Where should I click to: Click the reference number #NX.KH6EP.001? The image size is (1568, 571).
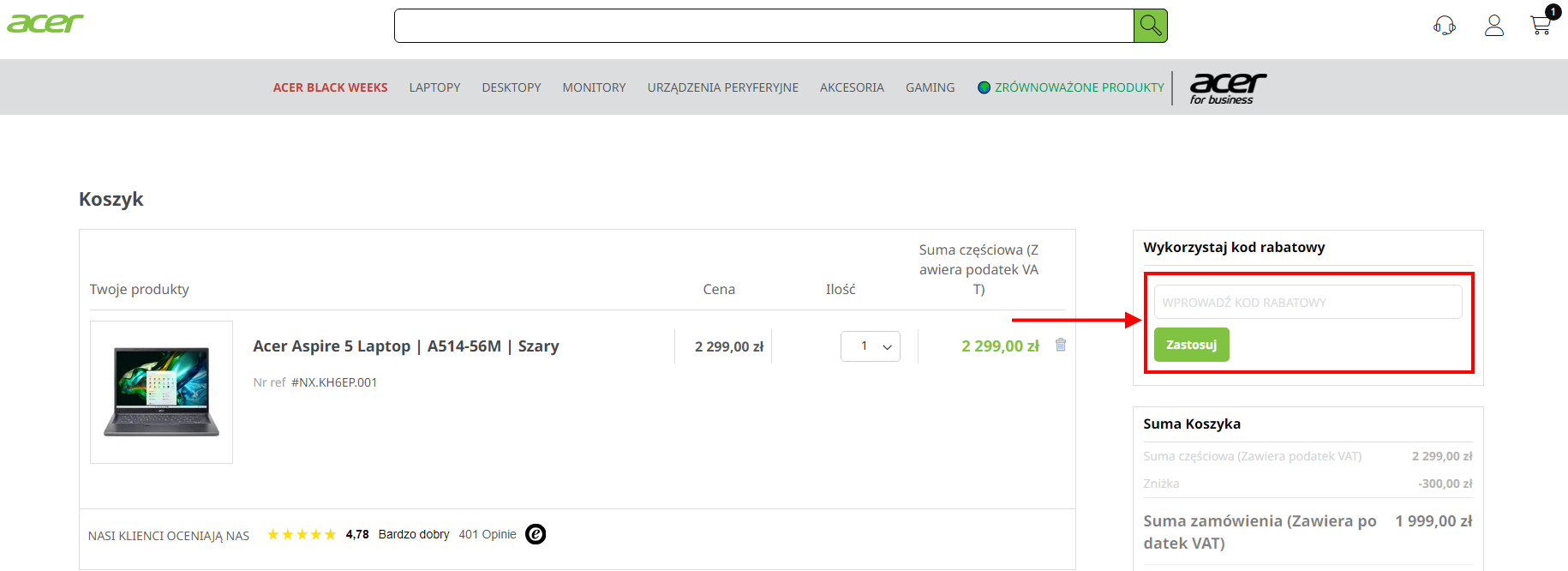click(x=334, y=382)
